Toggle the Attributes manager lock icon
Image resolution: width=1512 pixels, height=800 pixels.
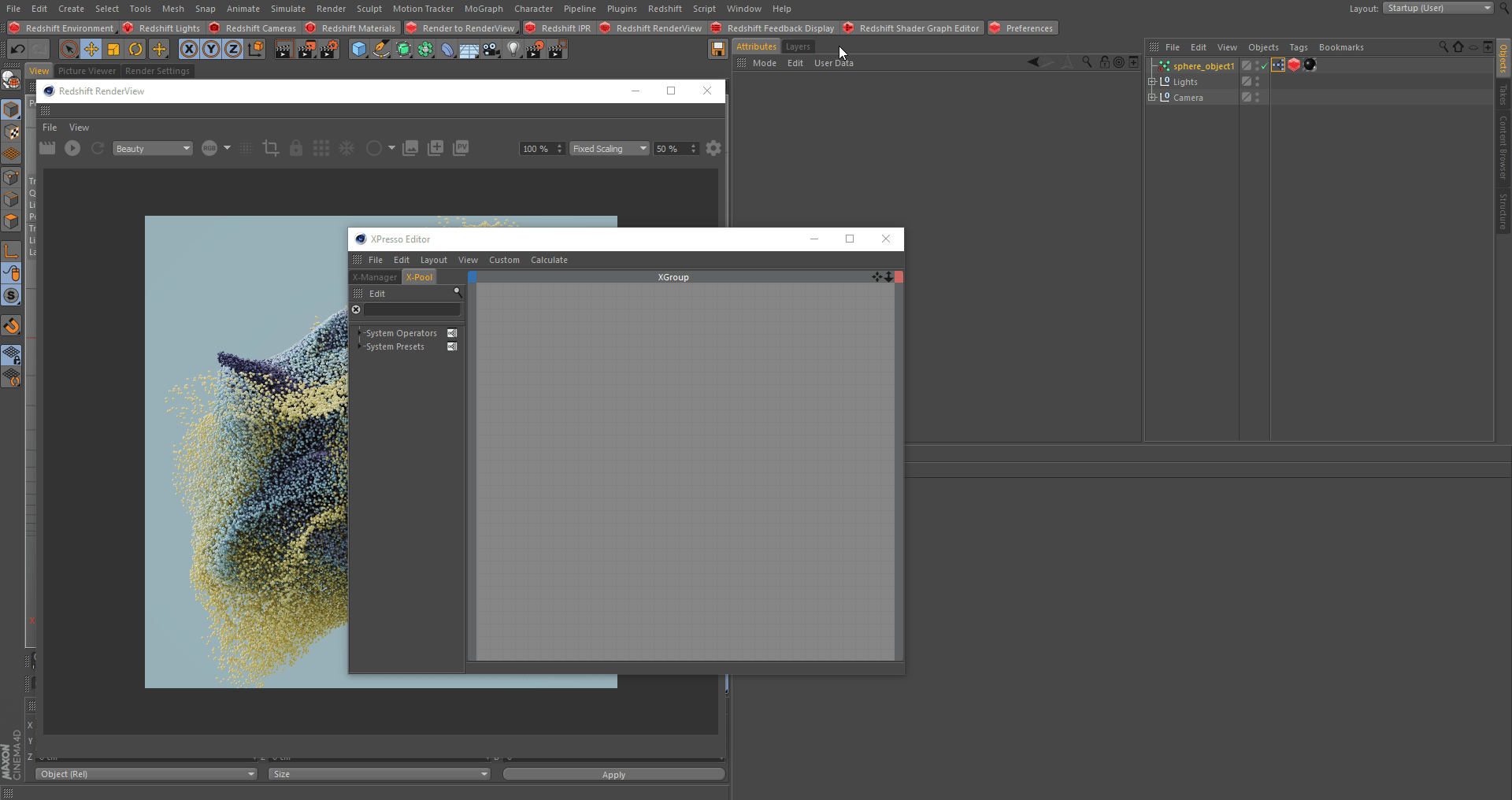click(1104, 62)
